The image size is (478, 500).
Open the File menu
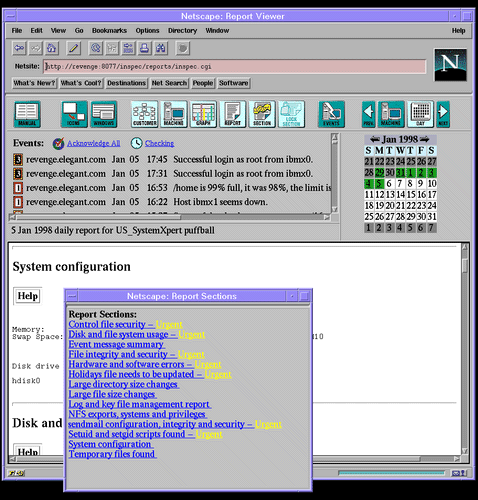[17, 31]
